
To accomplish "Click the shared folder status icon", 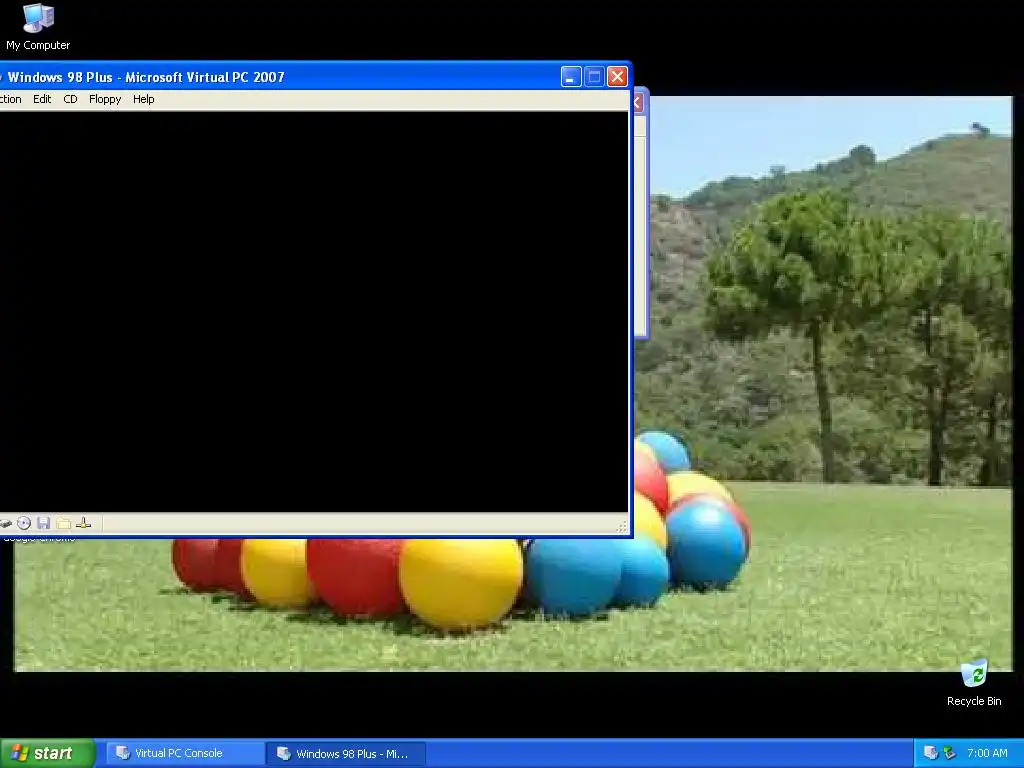I will [63, 523].
